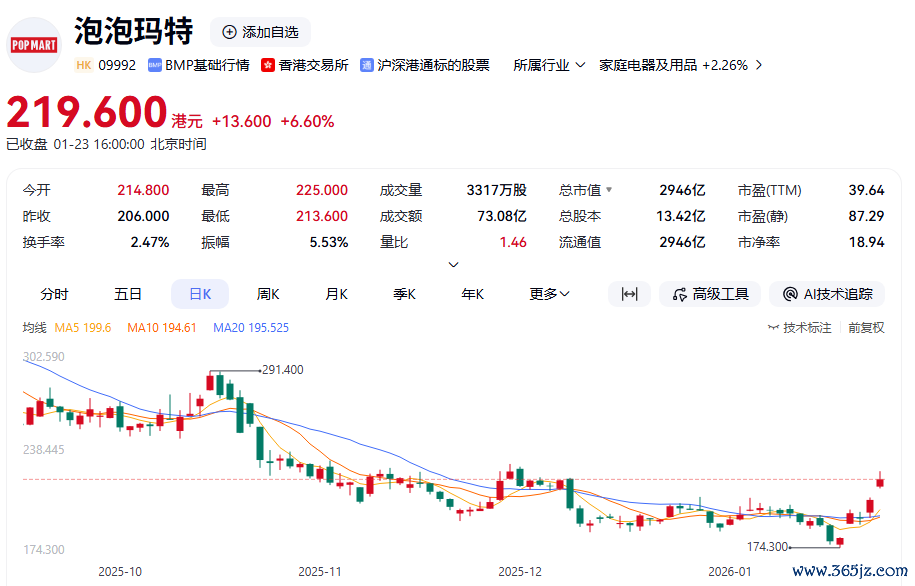Click the Stock Connect 通 icon
Image resolution: width=915 pixels, height=586 pixels.
366,65
